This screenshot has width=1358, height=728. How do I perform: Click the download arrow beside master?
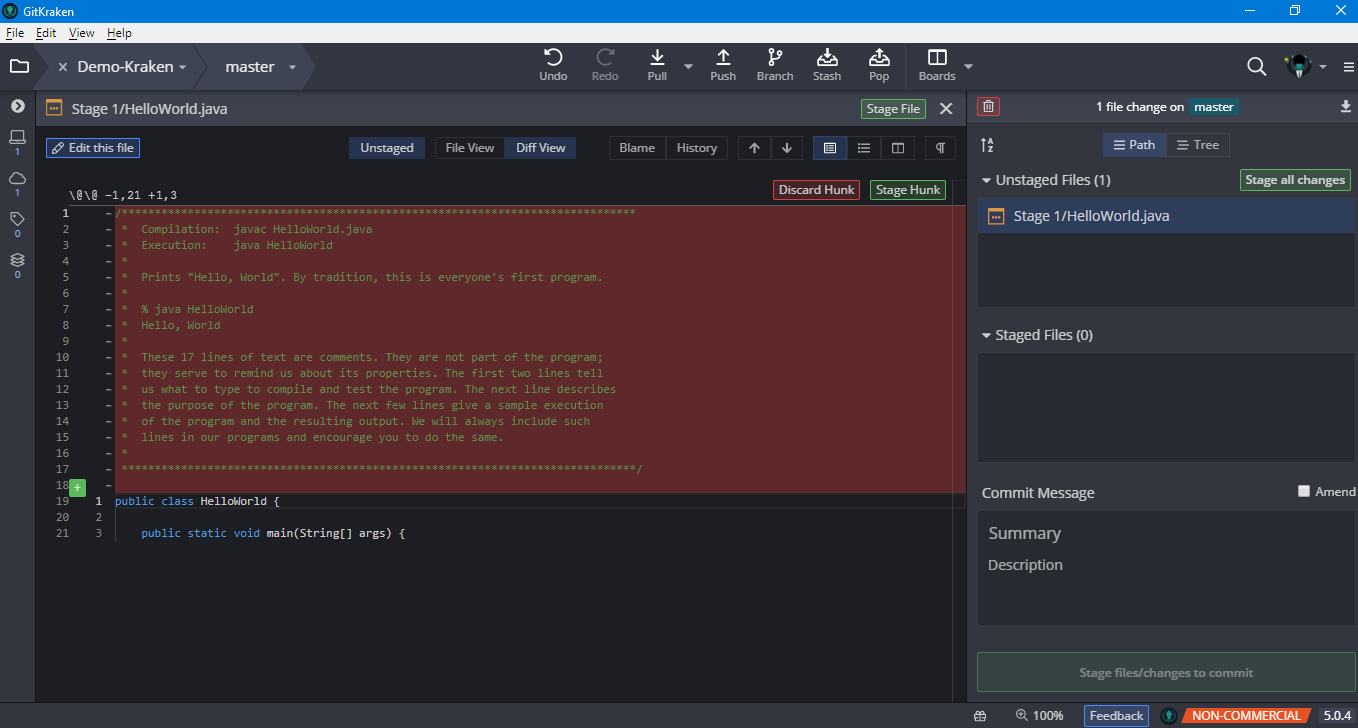pos(1345,107)
